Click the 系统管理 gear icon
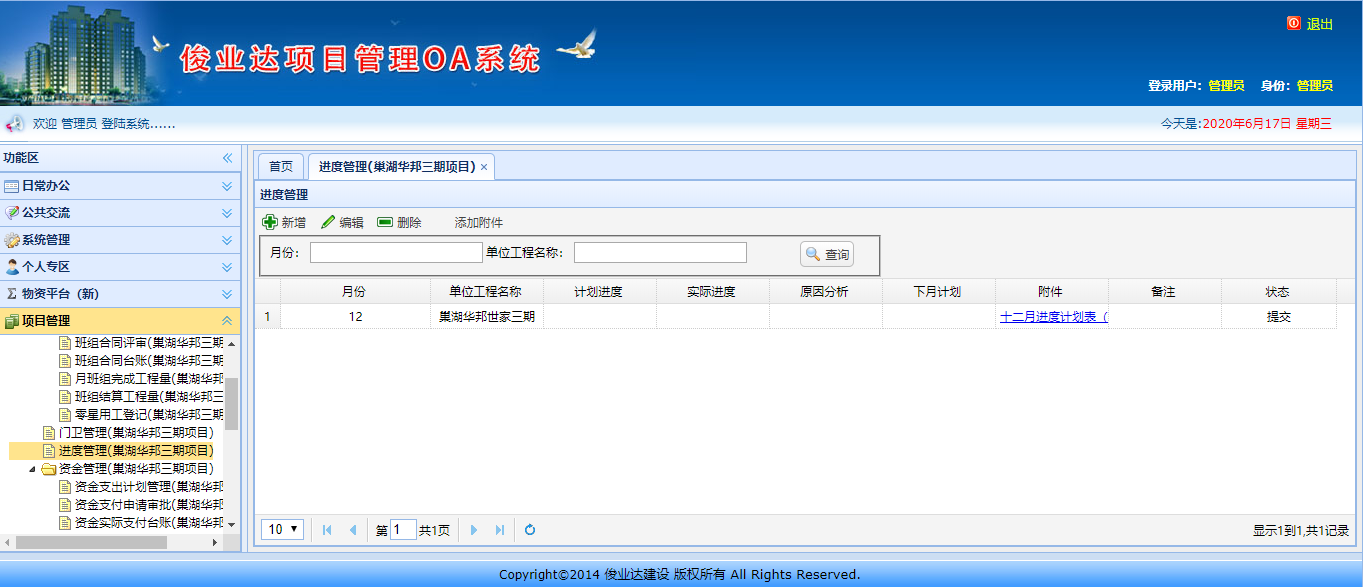The image size is (1363, 587). tap(12, 240)
